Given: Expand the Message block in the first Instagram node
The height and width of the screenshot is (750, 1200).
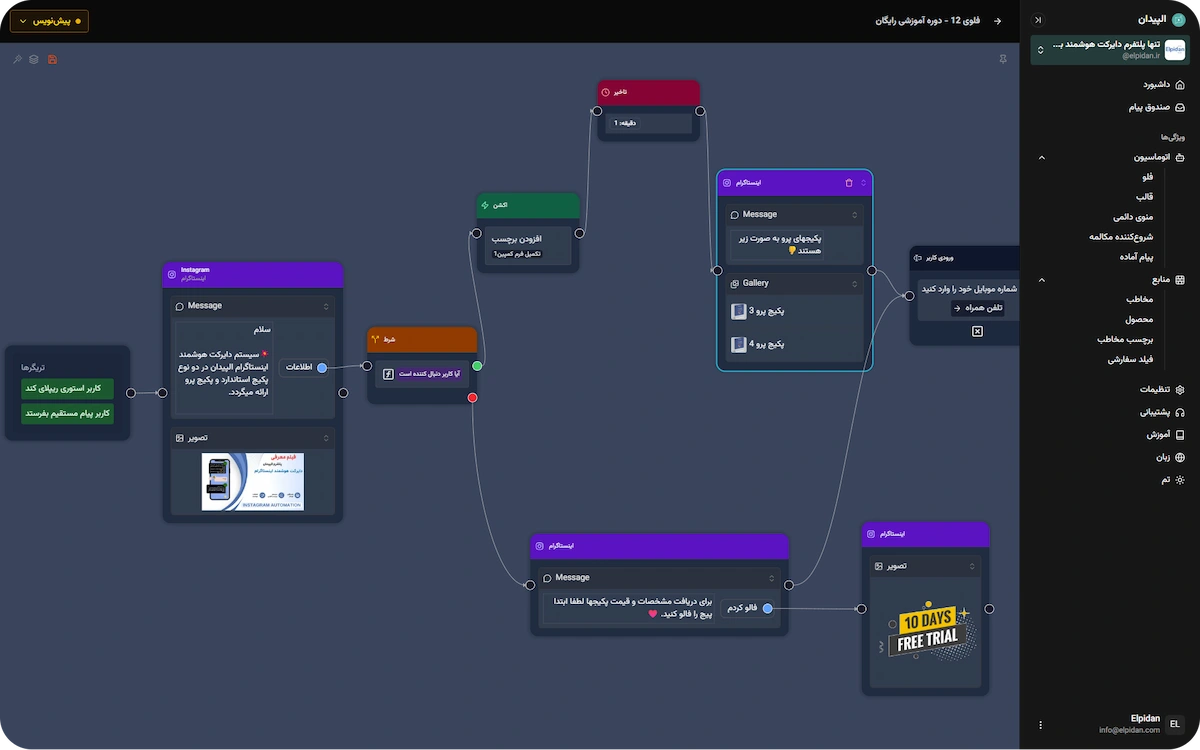Looking at the screenshot, I should tap(326, 306).
